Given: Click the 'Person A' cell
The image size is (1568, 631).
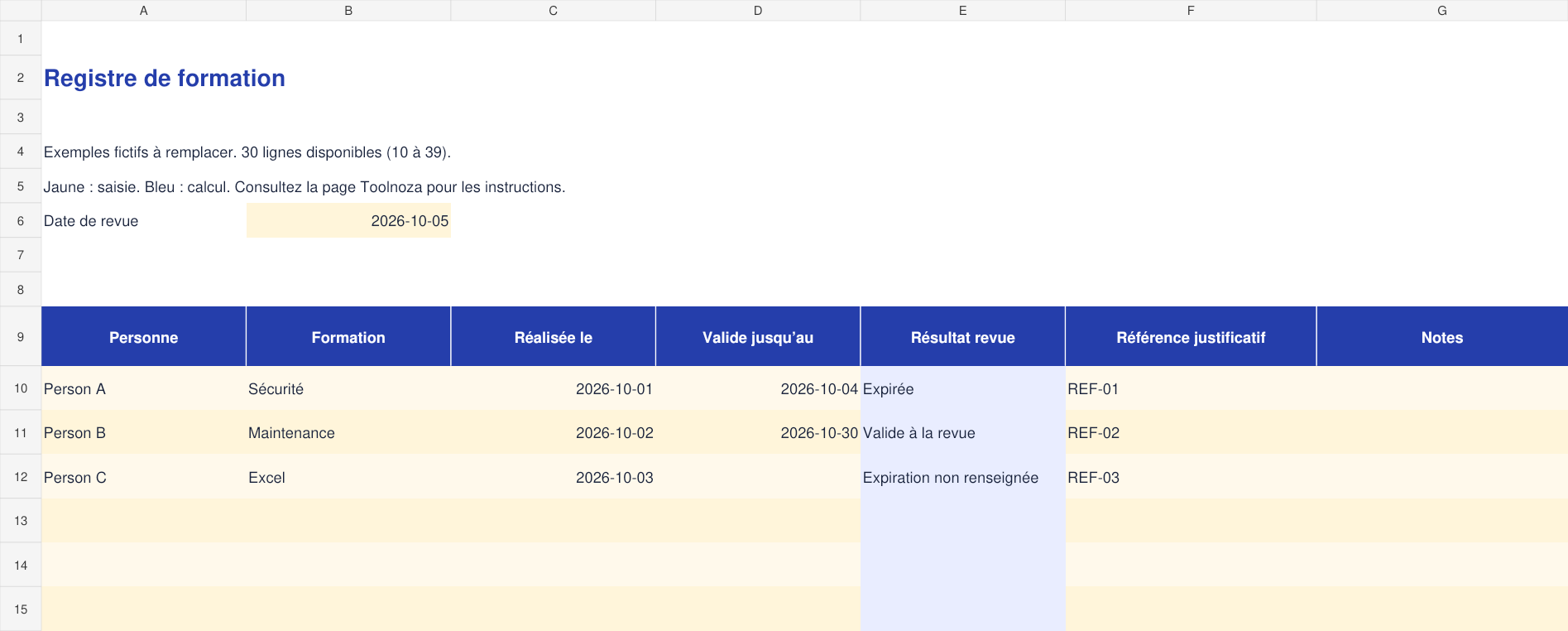Looking at the screenshot, I should click(144, 388).
